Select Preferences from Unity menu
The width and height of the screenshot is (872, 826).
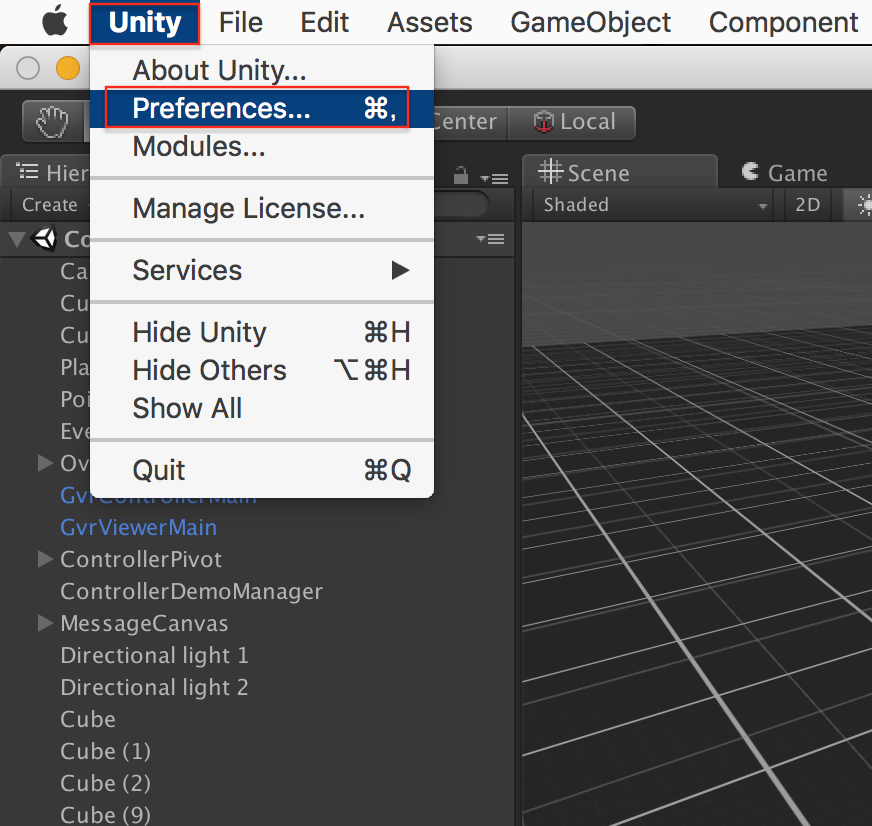click(262, 108)
